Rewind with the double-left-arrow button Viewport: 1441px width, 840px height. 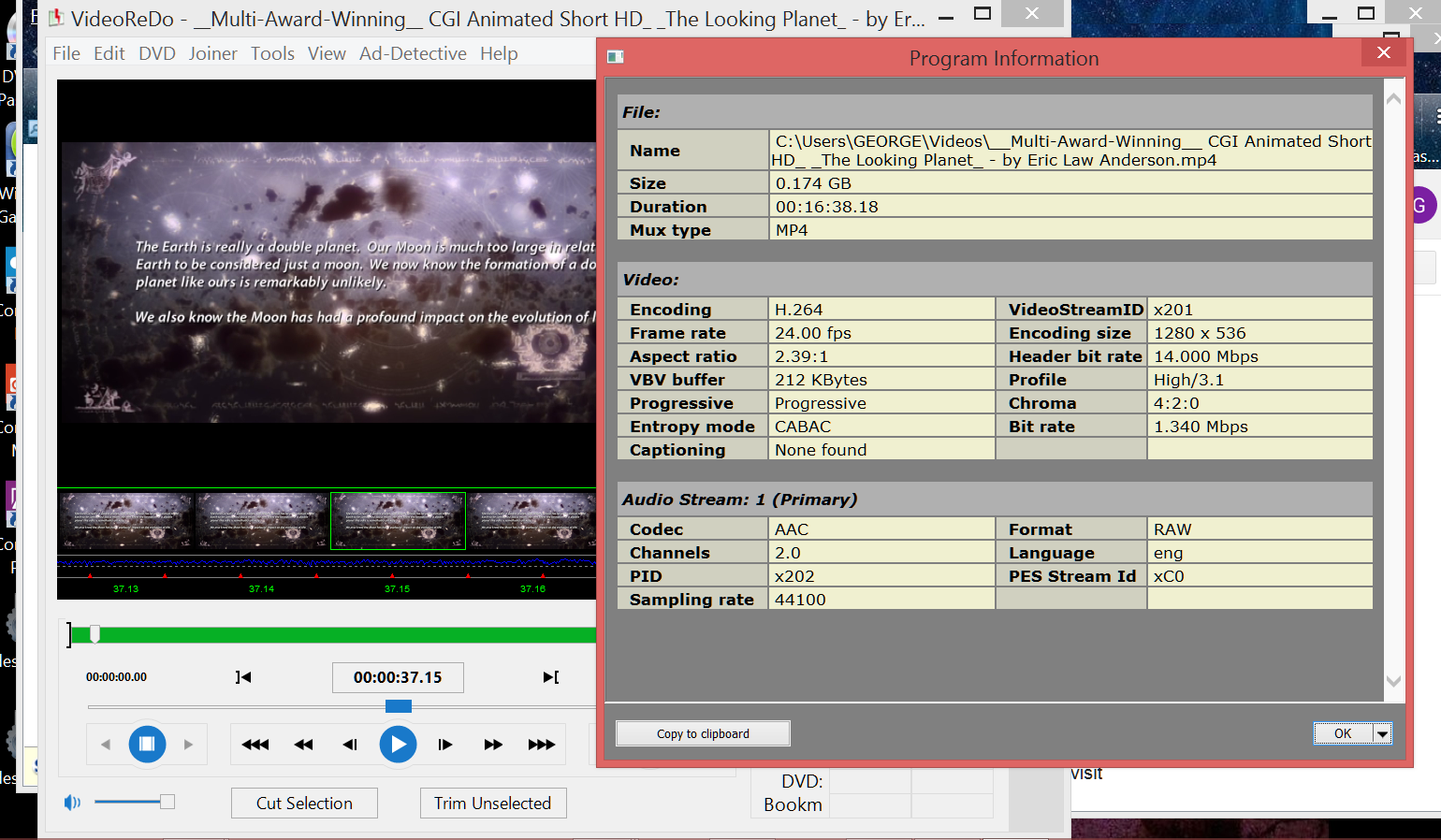click(x=303, y=745)
